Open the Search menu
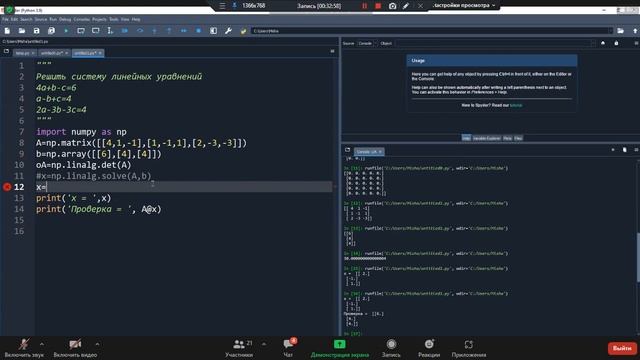This screenshot has height=360, width=640. click(26, 19)
